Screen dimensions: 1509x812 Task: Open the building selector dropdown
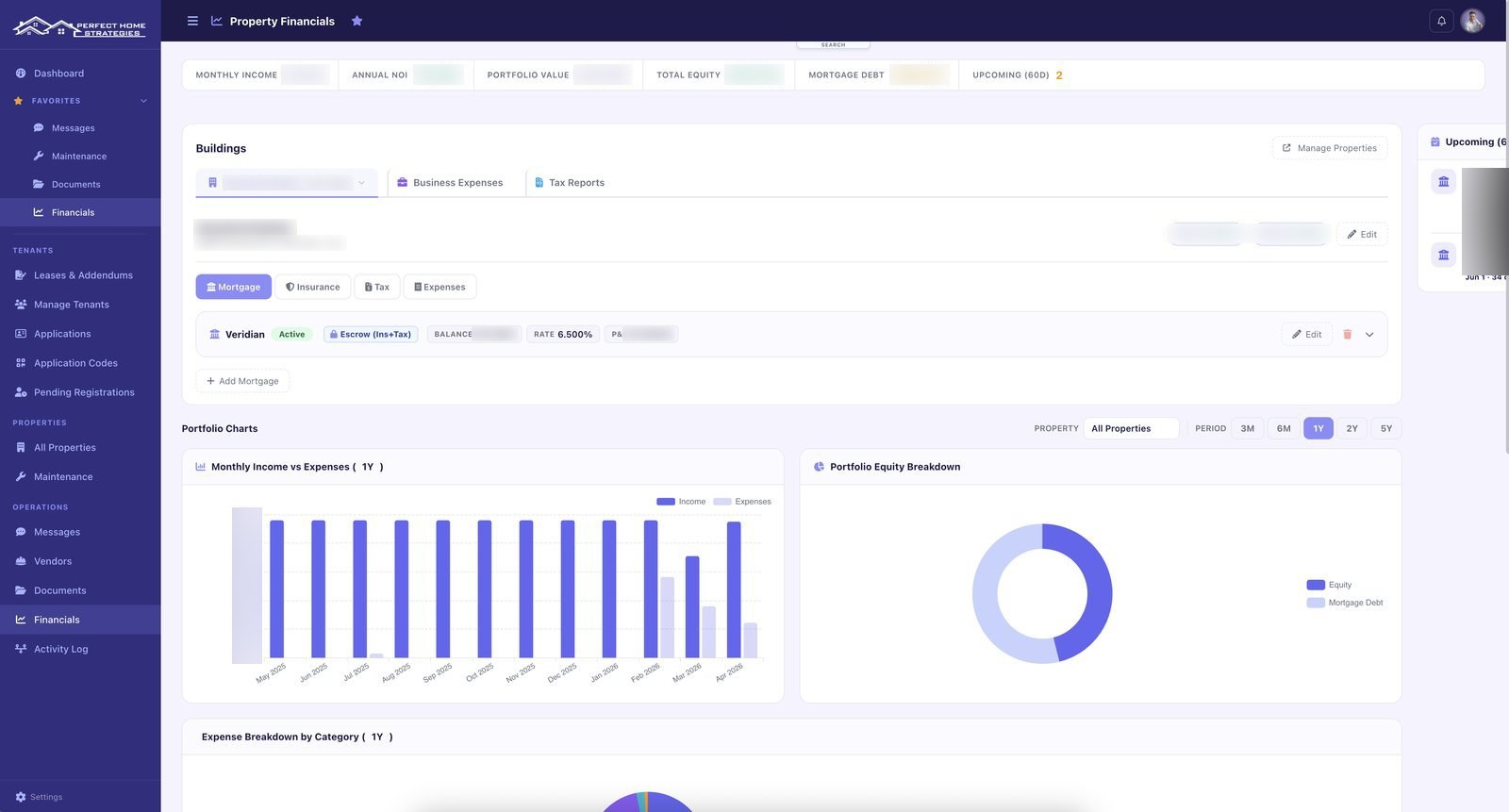pyautogui.click(x=287, y=183)
